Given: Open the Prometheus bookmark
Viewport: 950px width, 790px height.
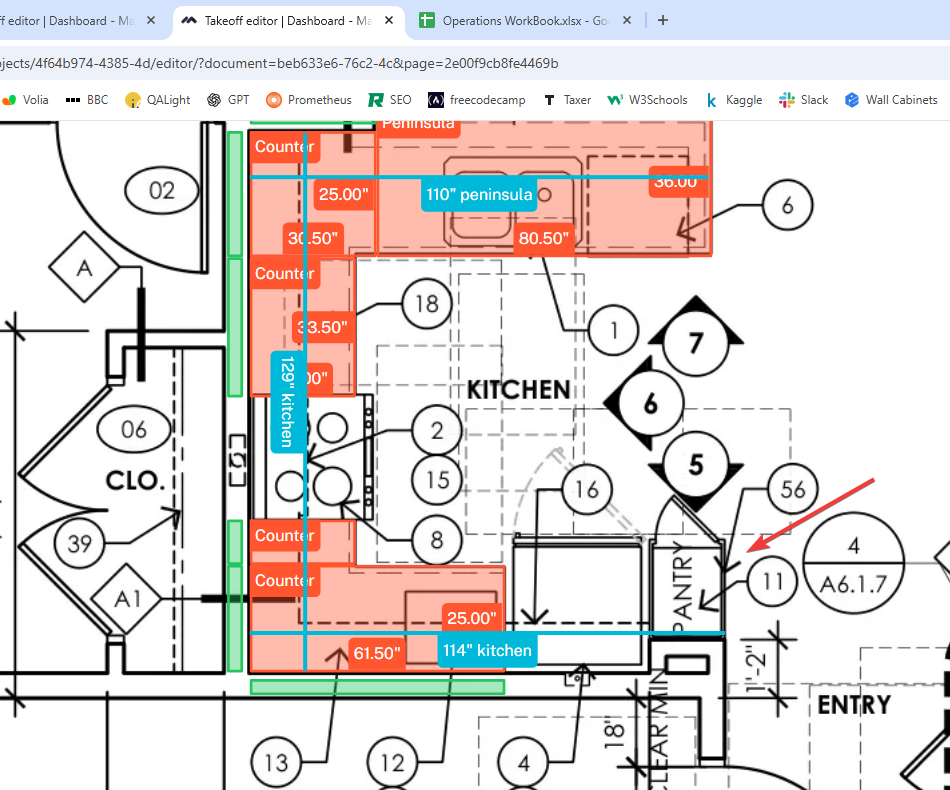Looking at the screenshot, I should tap(309, 100).
